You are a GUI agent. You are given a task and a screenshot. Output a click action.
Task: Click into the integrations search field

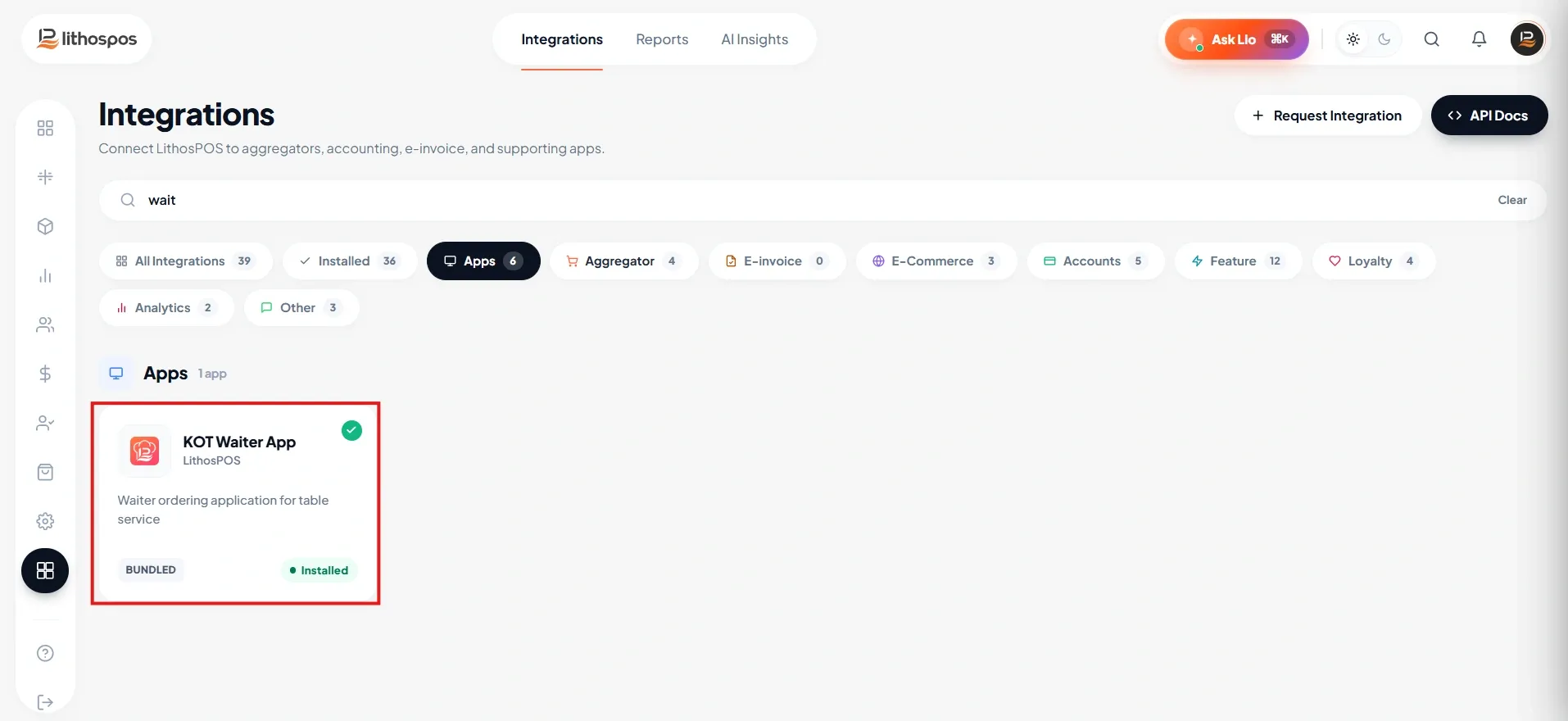823,200
